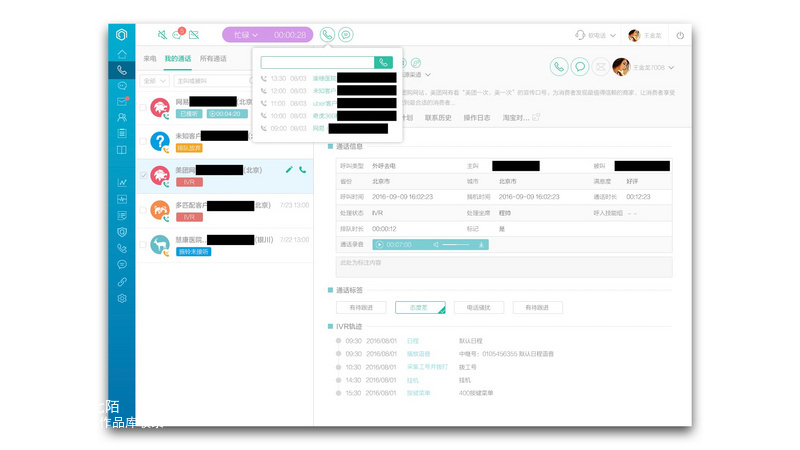Open message notifications with badge 5
This screenshot has width=800, height=450.
(x=178, y=34)
